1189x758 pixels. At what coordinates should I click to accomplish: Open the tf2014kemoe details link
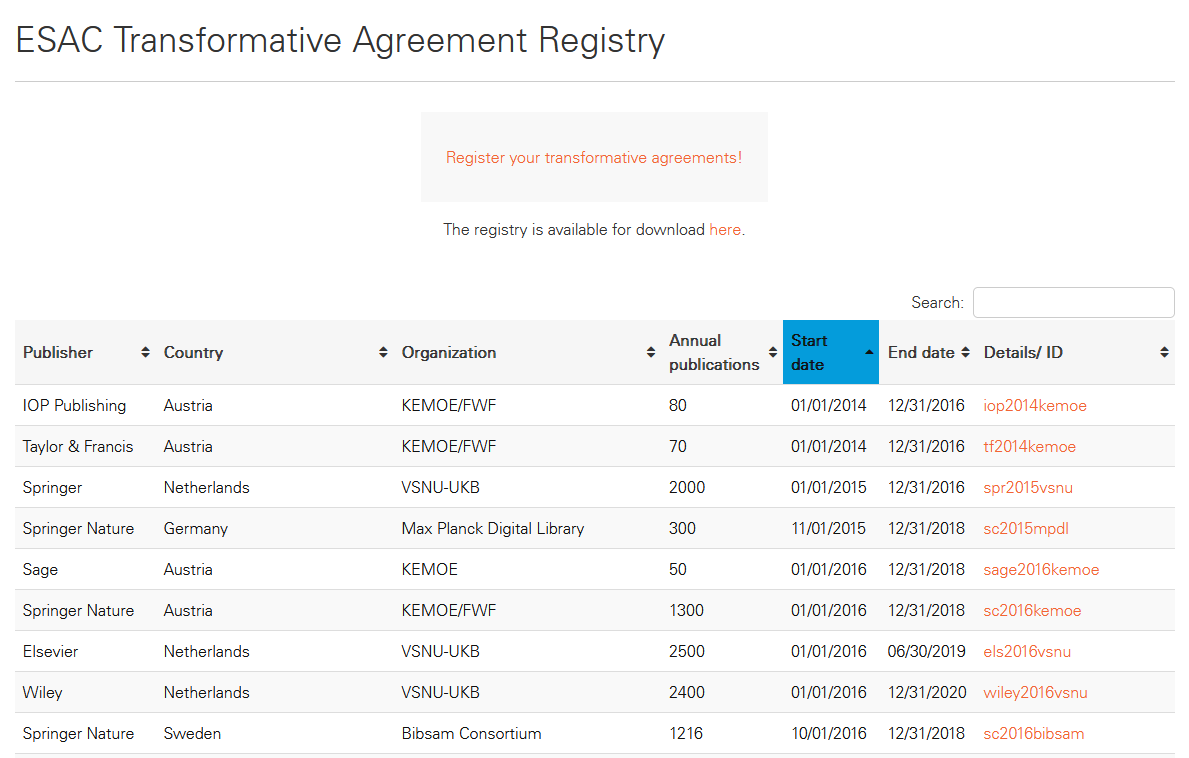(x=1030, y=447)
